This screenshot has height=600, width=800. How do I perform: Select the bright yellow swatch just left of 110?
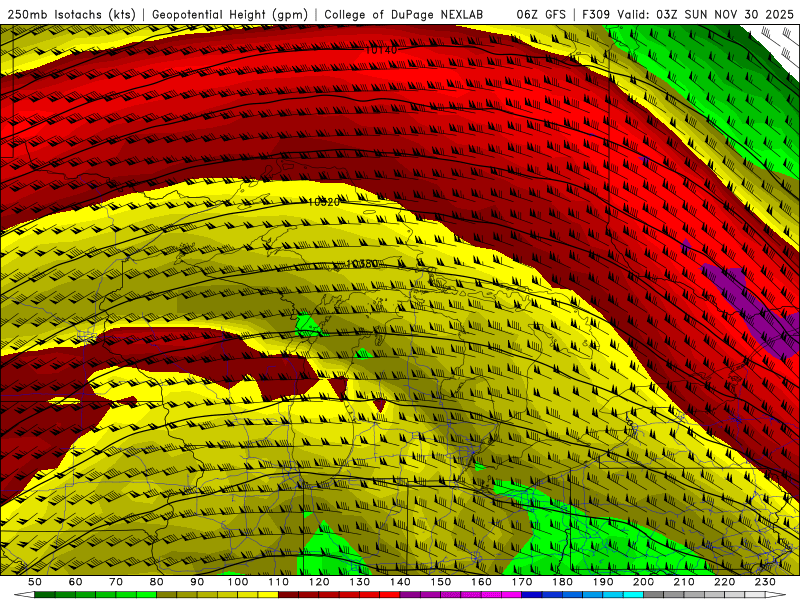pos(268,595)
